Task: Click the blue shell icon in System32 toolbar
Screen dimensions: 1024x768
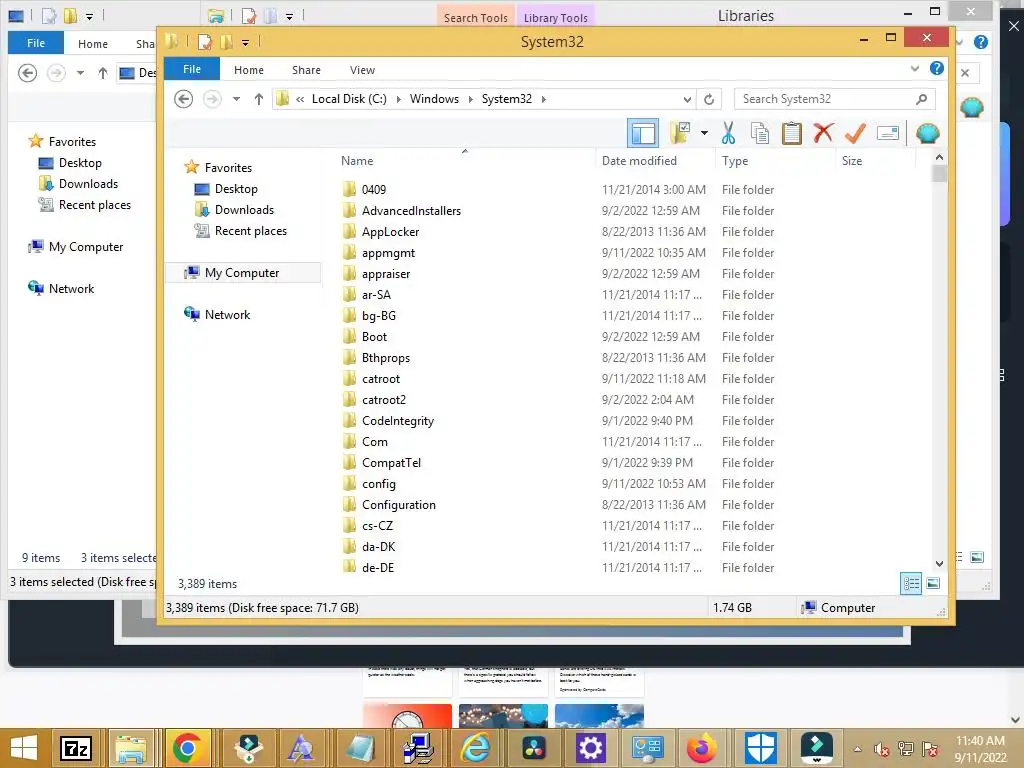Action: pos(927,133)
